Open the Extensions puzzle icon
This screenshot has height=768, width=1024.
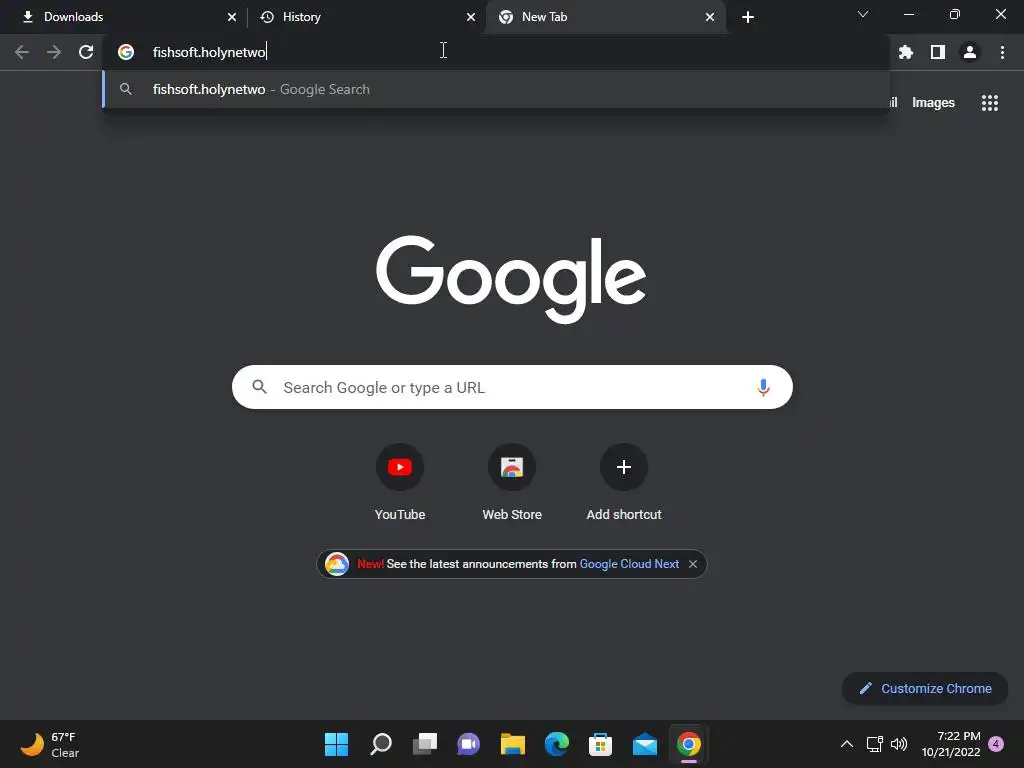click(x=906, y=52)
